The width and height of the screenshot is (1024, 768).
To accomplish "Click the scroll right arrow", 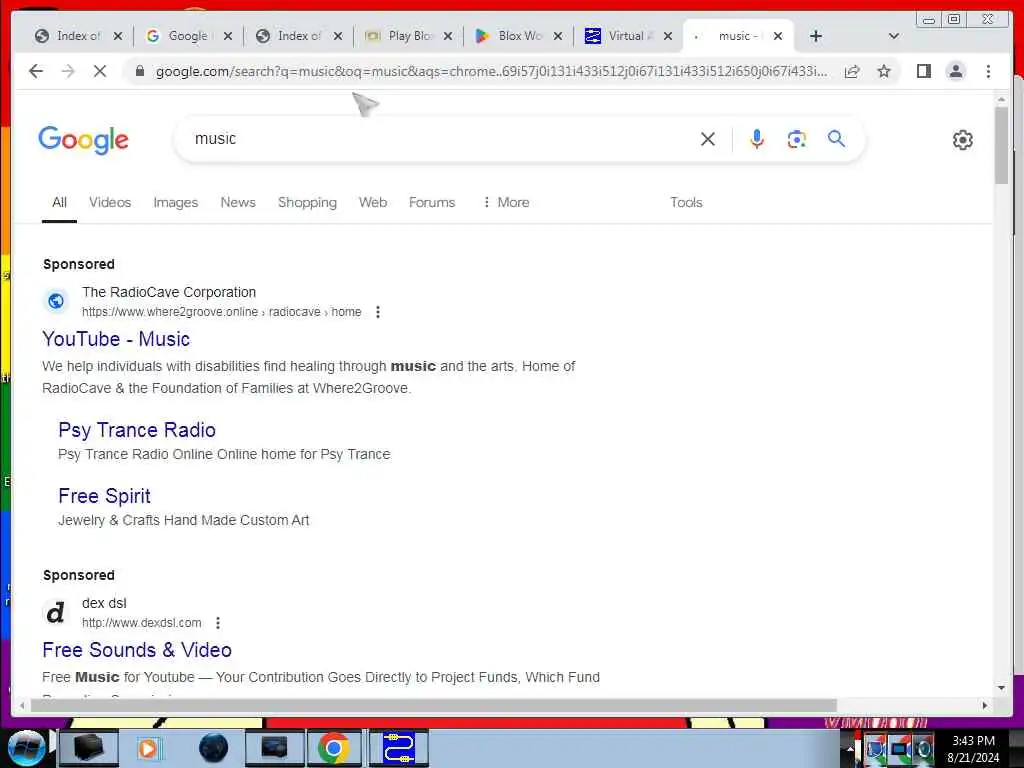I will 985,705.
